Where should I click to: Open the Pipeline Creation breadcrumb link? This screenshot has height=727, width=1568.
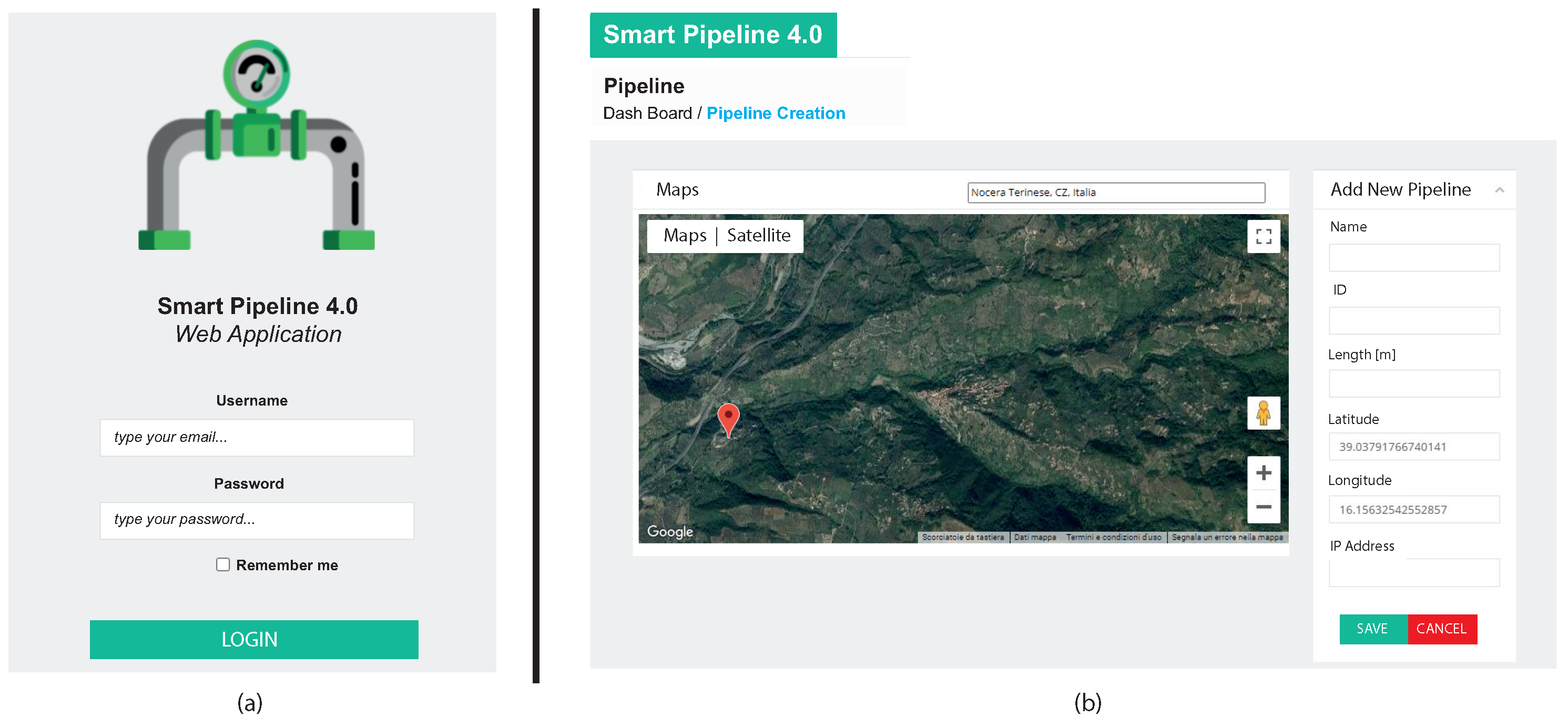[x=776, y=113]
